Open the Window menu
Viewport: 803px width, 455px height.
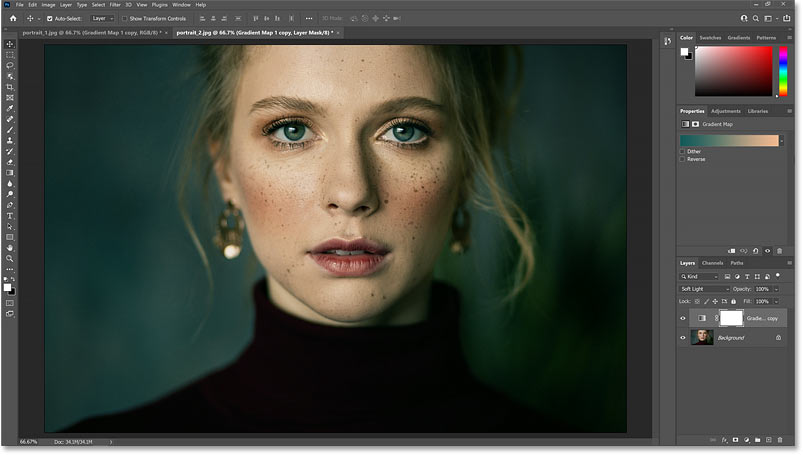[181, 5]
